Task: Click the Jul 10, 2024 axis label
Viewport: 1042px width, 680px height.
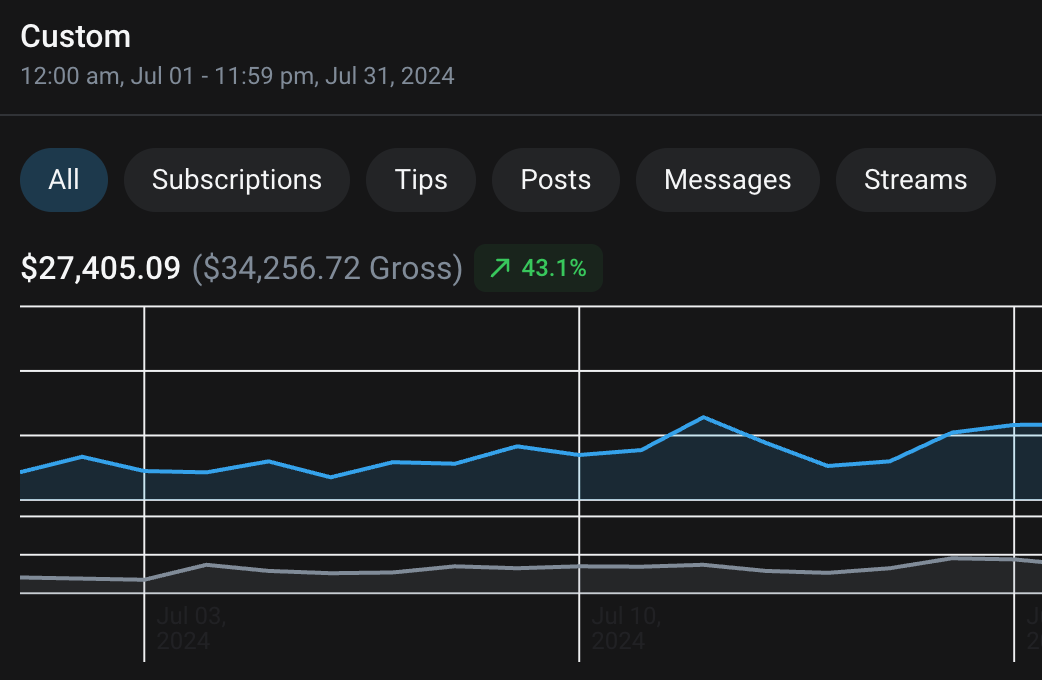Action: coord(626,628)
